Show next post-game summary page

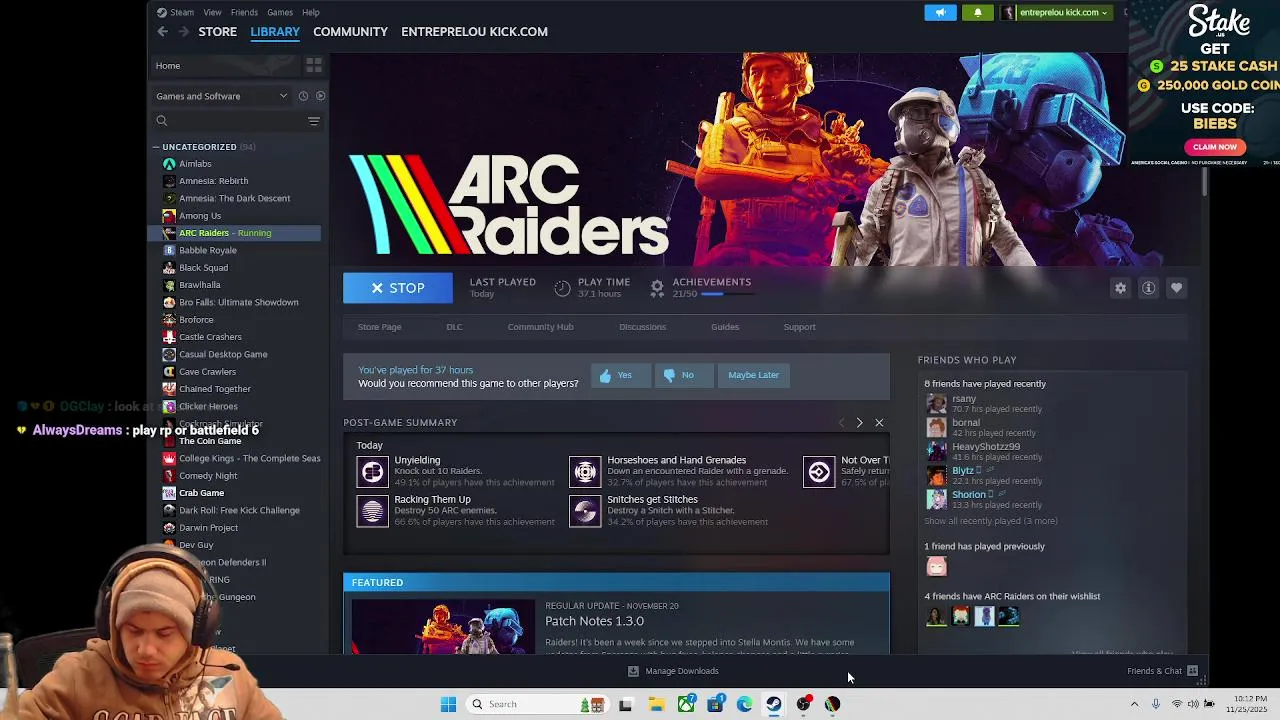859,423
